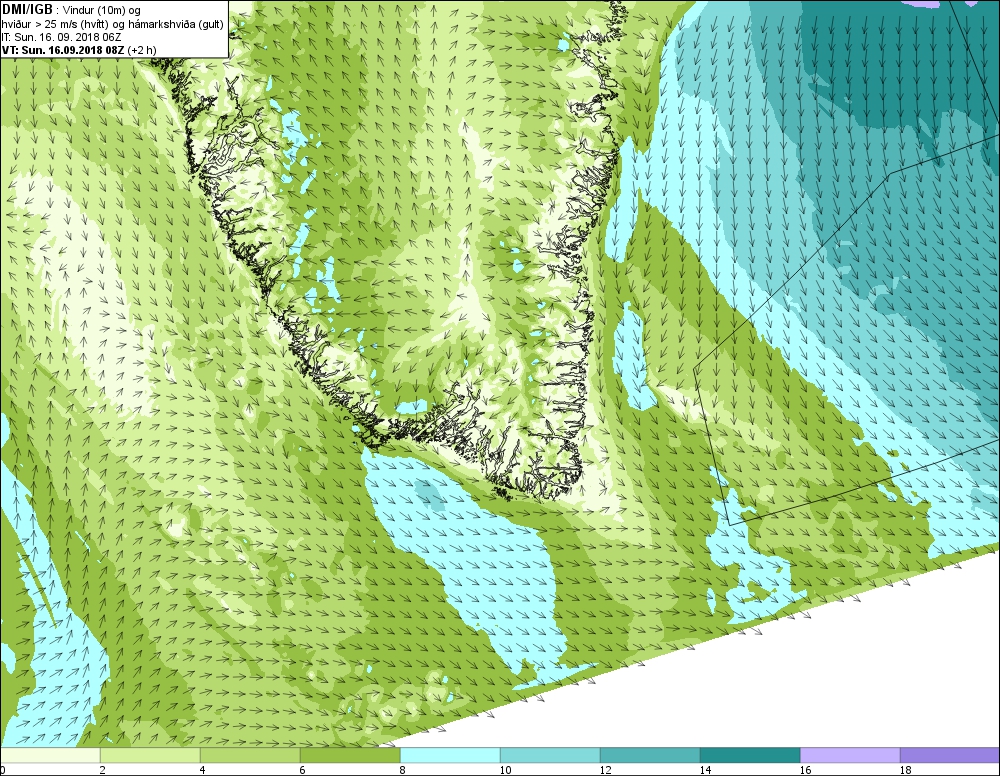The width and height of the screenshot is (1000, 776).
Task: Click the legend scale label '14'
Action: click(x=705, y=770)
